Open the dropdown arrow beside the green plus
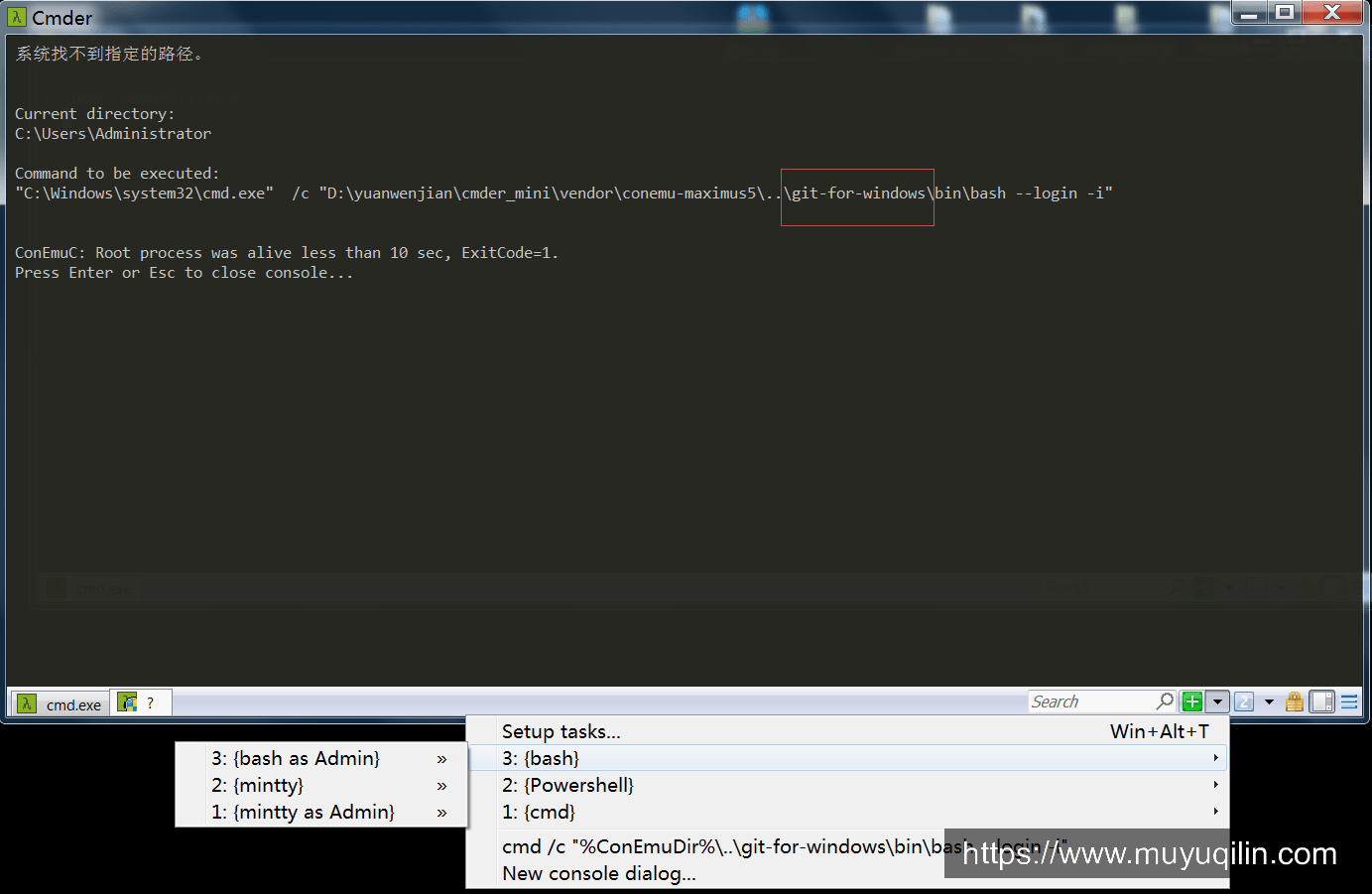This screenshot has height=894, width=1372. (1217, 702)
